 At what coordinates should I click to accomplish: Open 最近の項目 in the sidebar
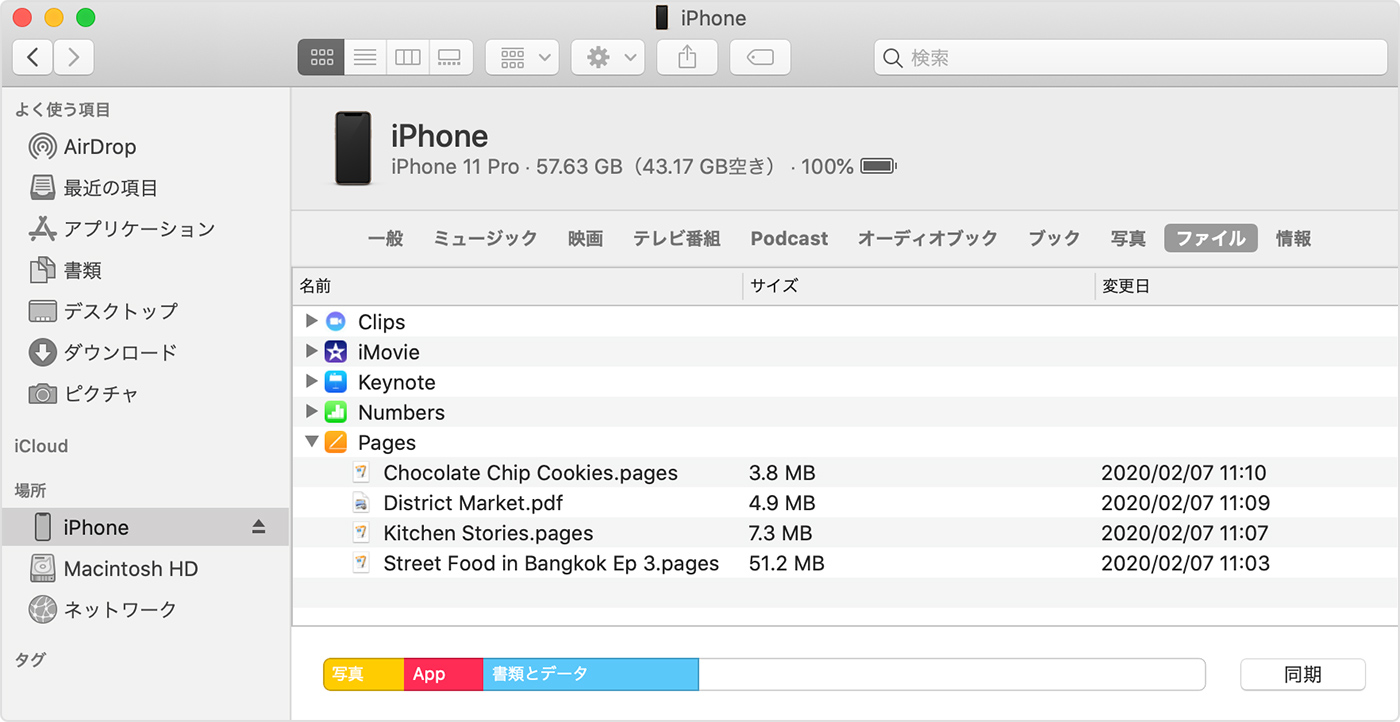coord(92,188)
